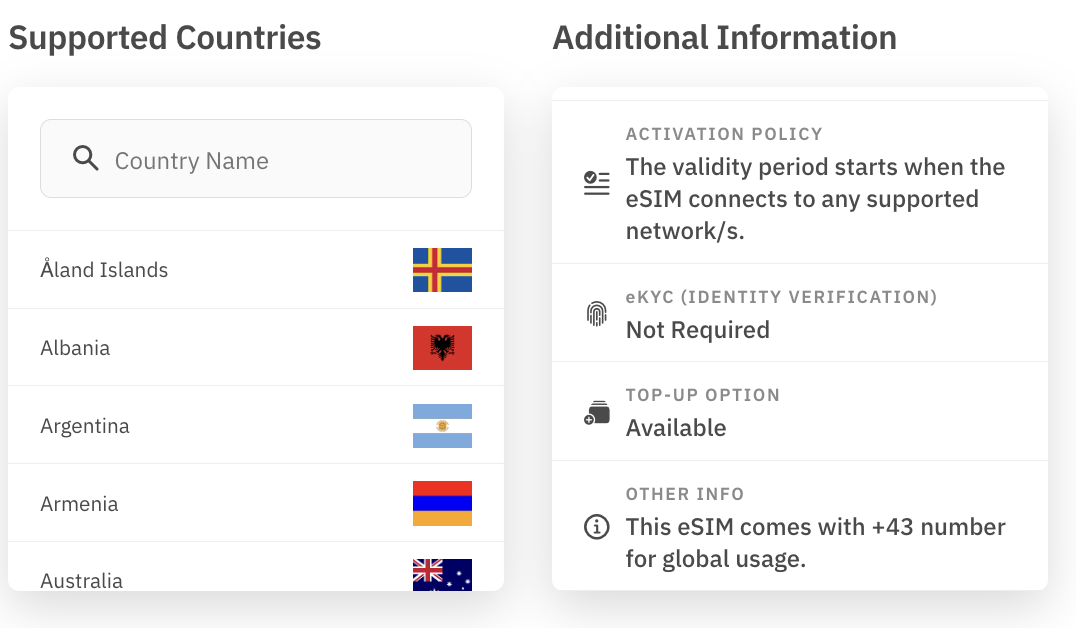Click the eKYC Not Required text
This screenshot has height=628, width=1076.
[x=698, y=329]
